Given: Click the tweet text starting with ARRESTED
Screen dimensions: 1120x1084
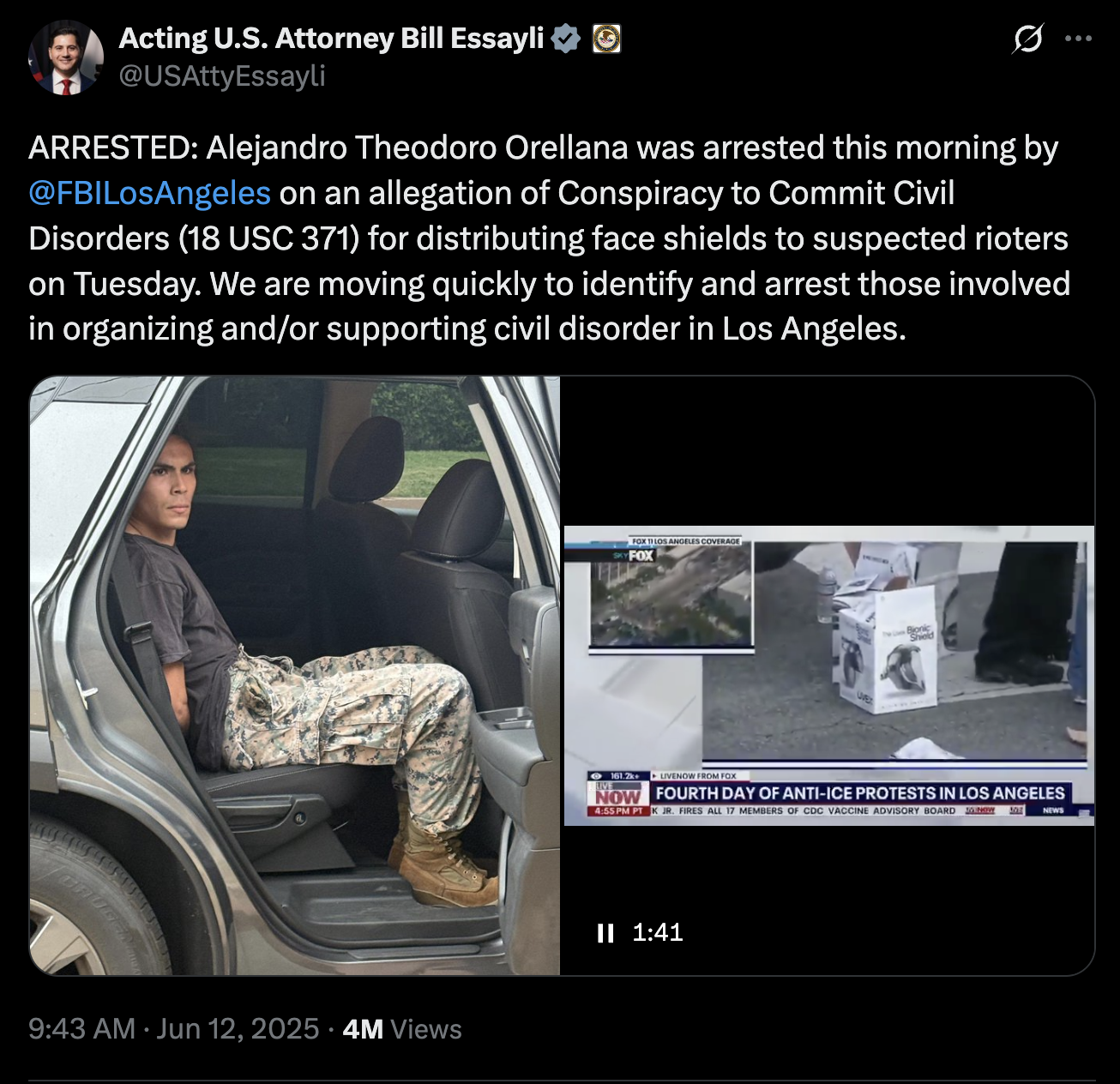Looking at the screenshot, I should [x=549, y=238].
